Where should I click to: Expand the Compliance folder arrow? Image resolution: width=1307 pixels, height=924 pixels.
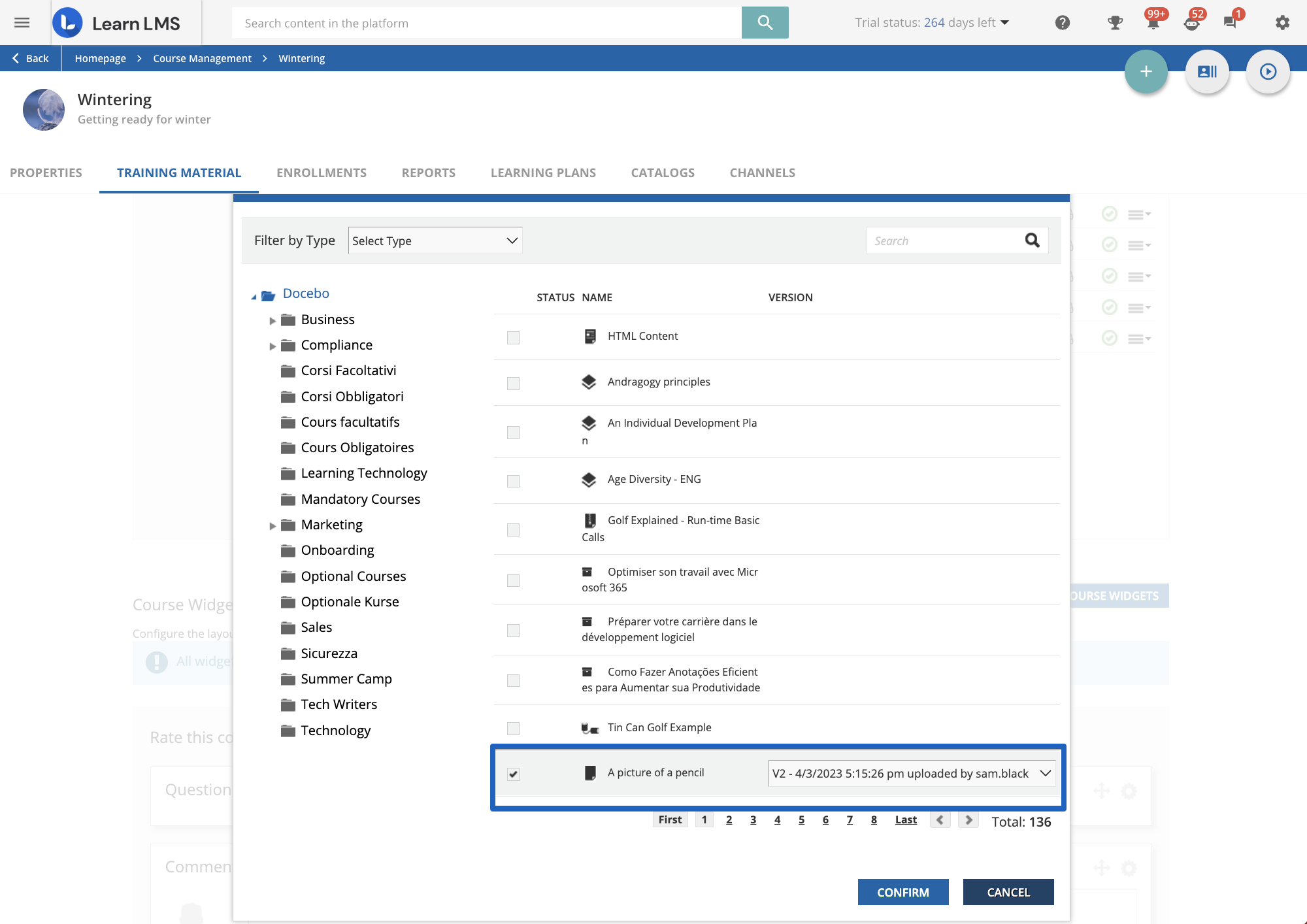[273, 346]
